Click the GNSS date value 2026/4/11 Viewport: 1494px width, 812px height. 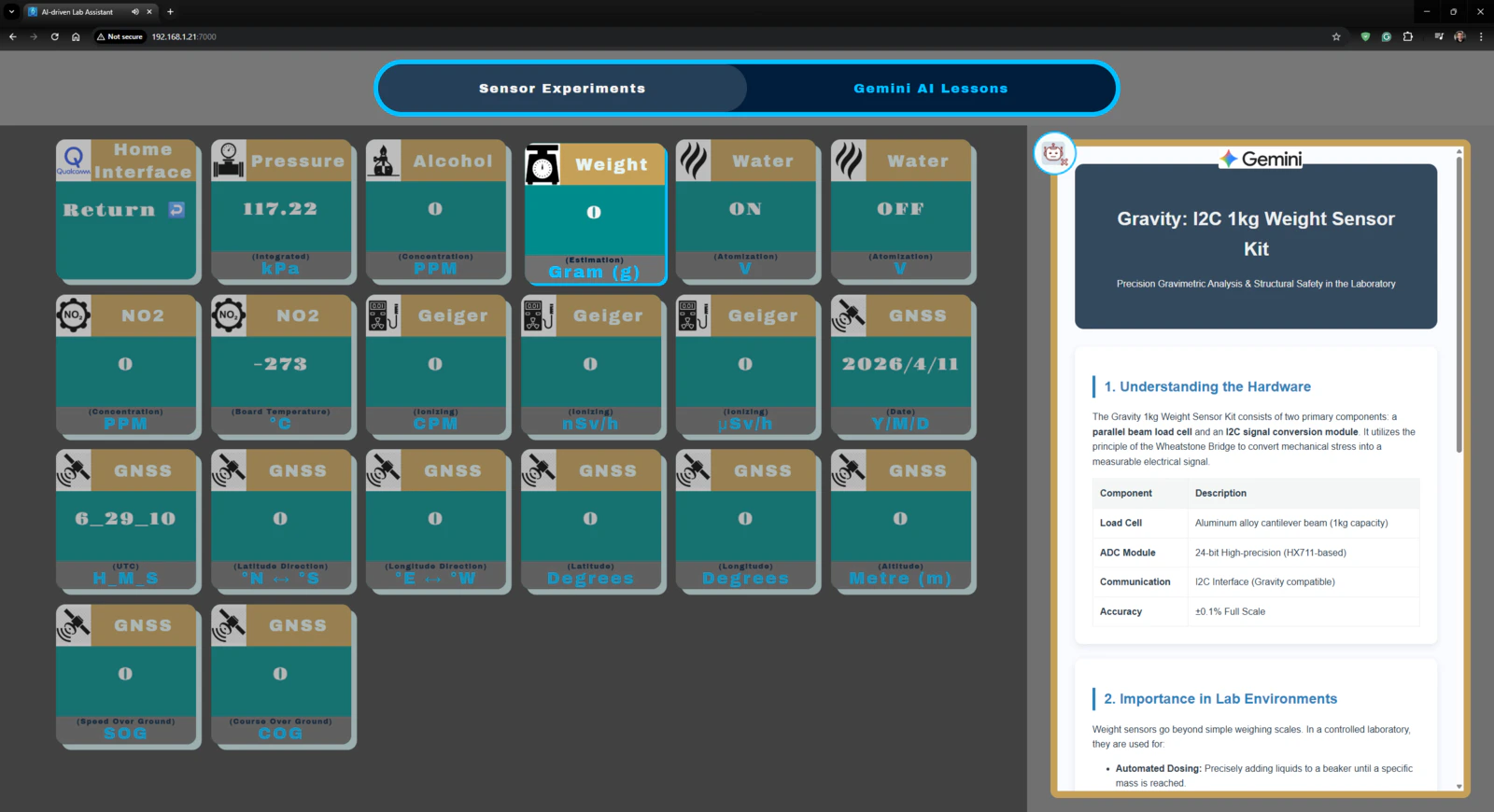pyautogui.click(x=900, y=364)
